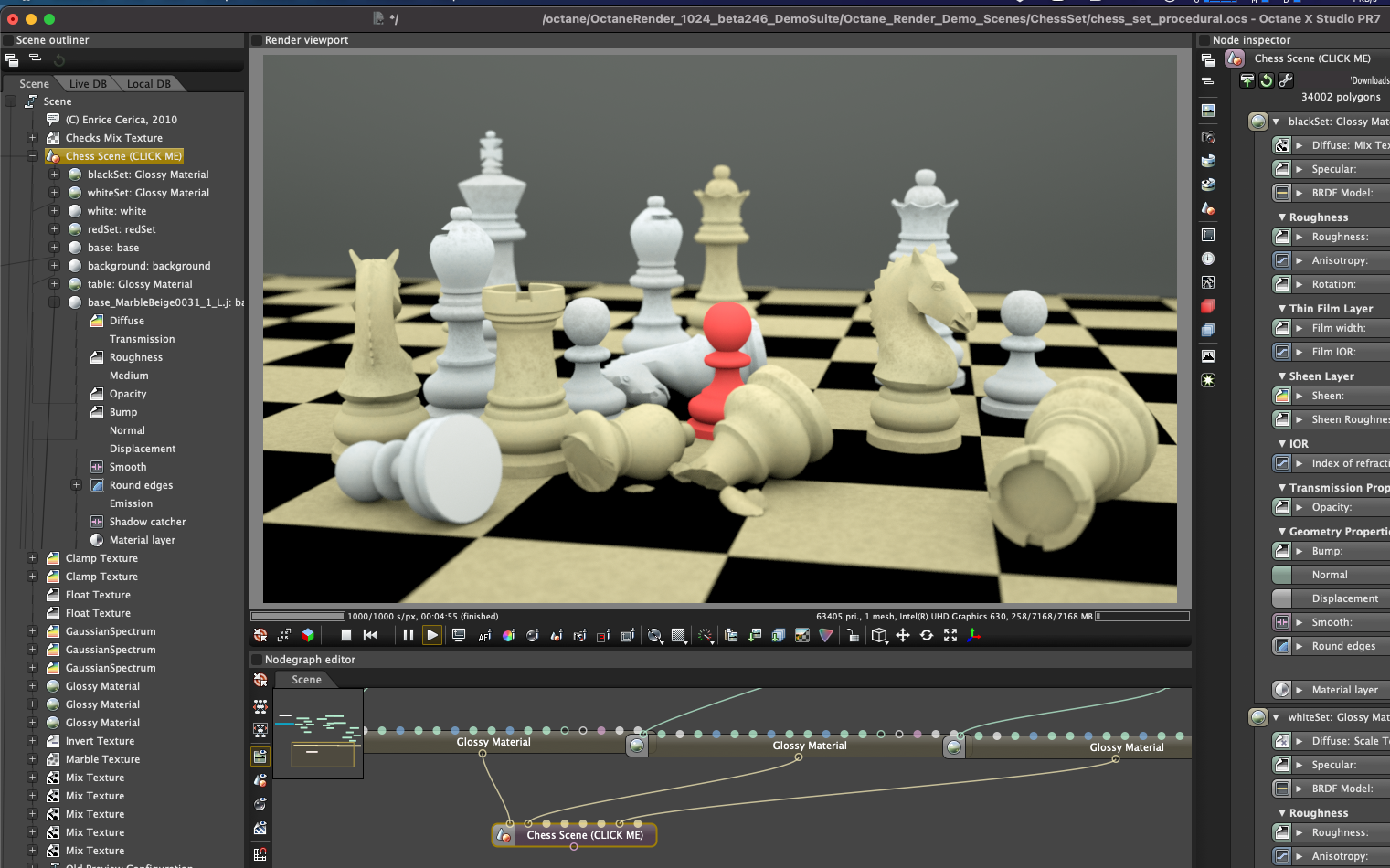
Task: Click the real-time render mode monitor icon
Action: (459, 635)
